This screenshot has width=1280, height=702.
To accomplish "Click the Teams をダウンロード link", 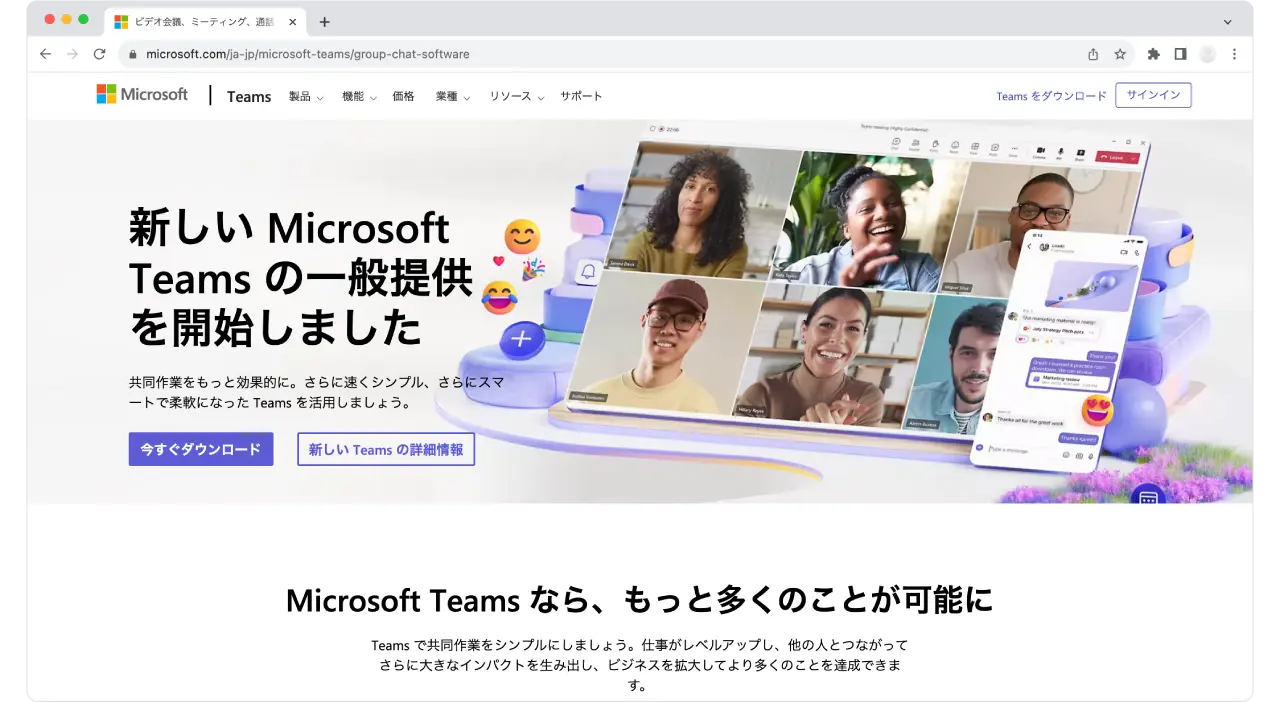I will [x=1051, y=96].
